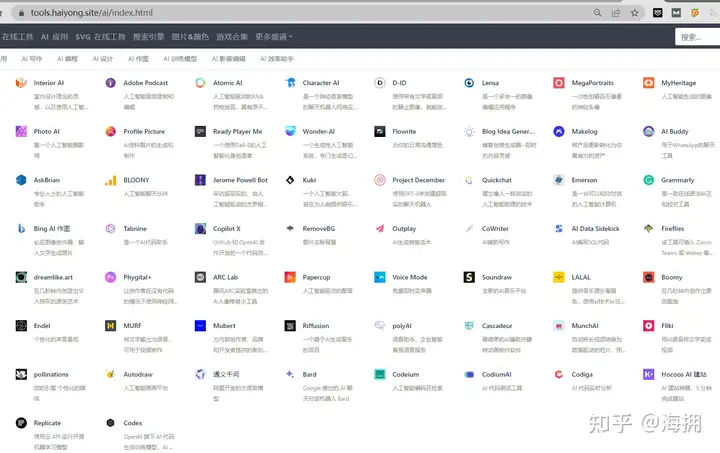Switch to the AI 设计 tab
This screenshot has height=453, width=720.
coord(102,59)
